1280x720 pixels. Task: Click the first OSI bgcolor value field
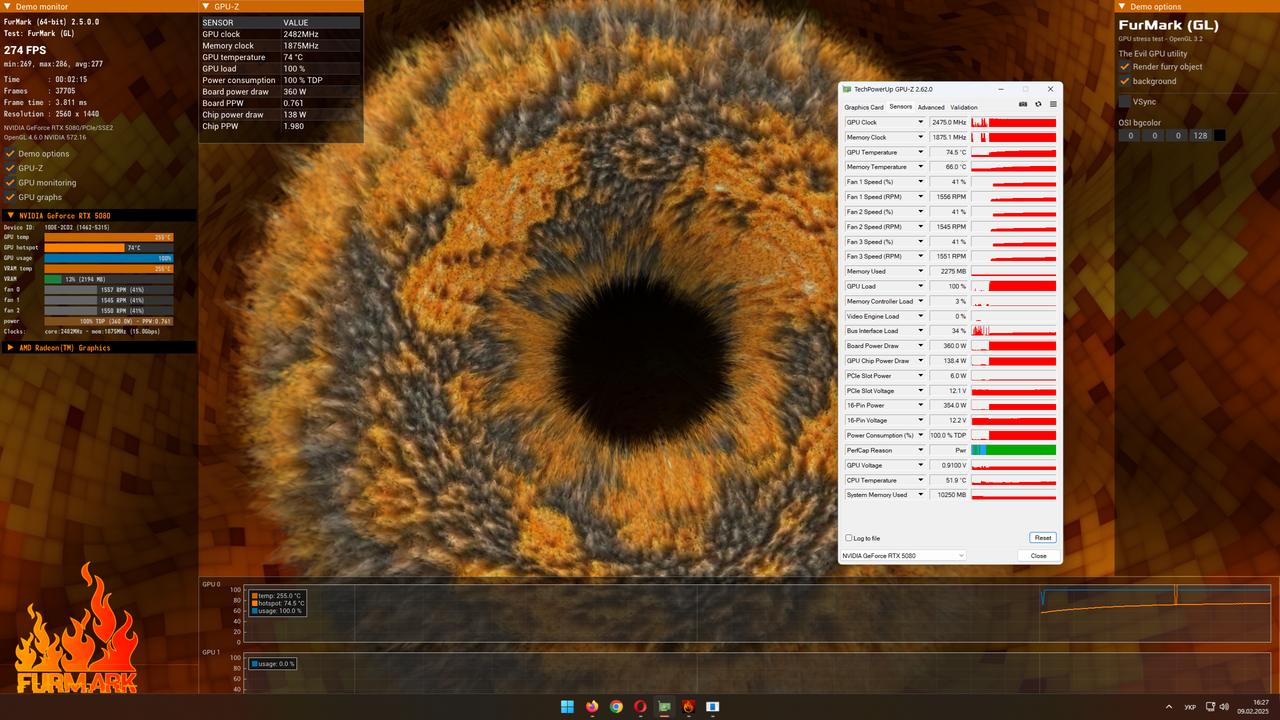(1130, 135)
